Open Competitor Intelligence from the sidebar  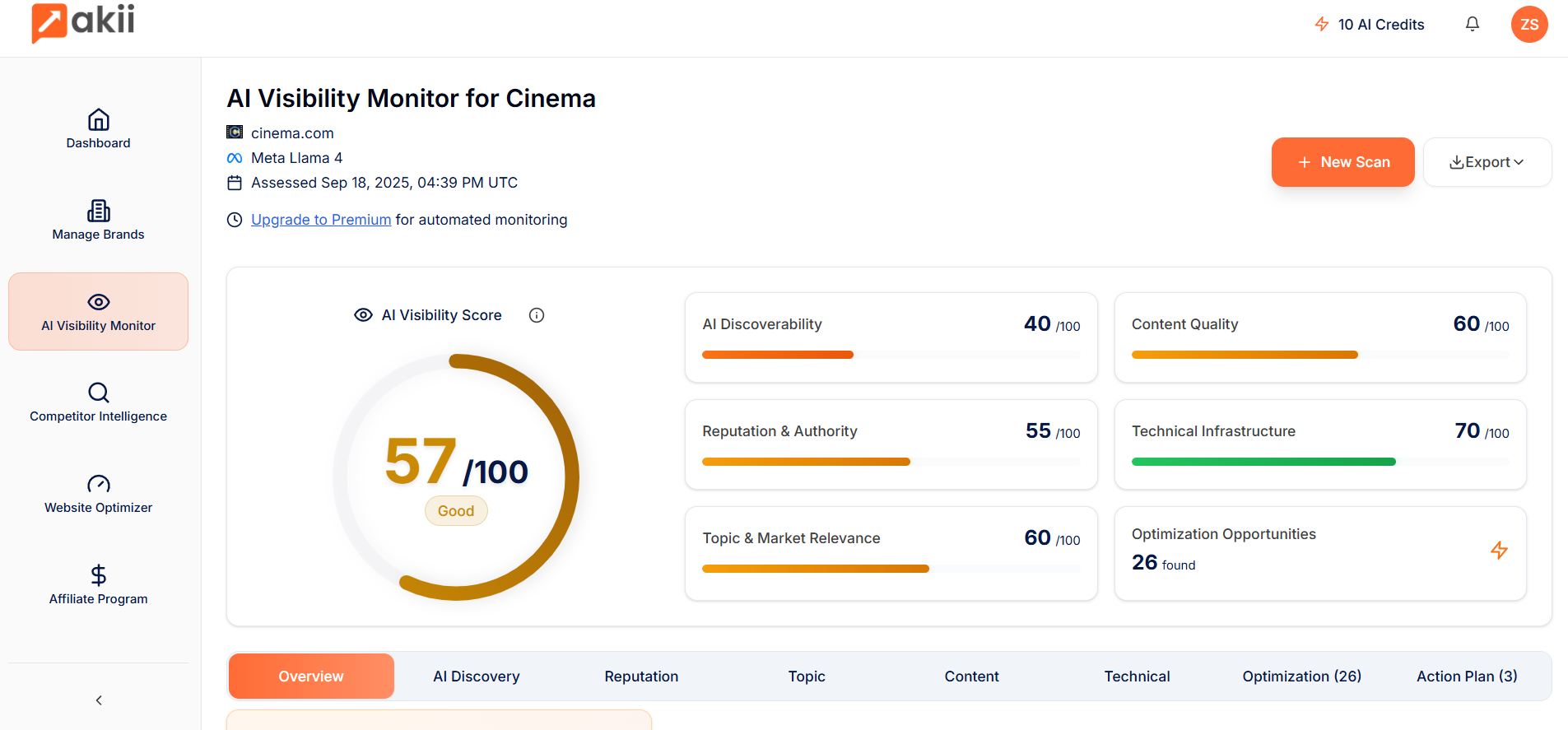(x=98, y=402)
